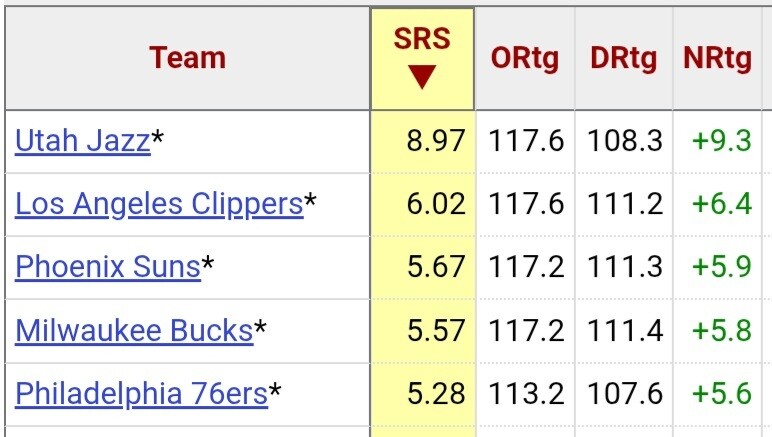Sort table by ORtg column
772x437 pixels.
point(525,58)
